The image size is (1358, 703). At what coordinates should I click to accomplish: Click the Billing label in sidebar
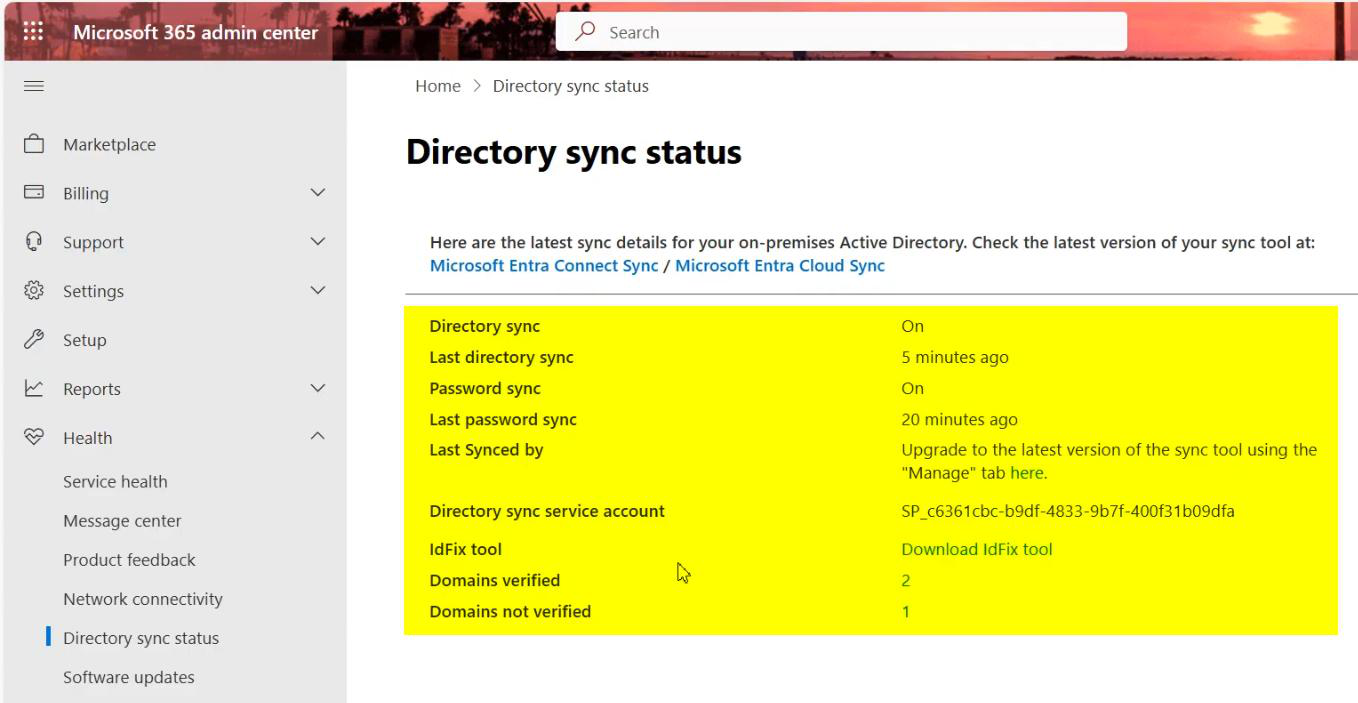(x=86, y=194)
